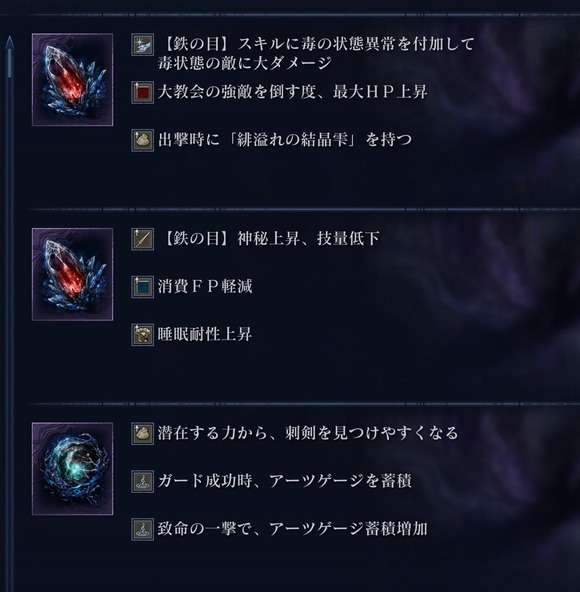Click the blue 消費FP軽減 effect icon
Screen dimensions: 580x592
[x=142, y=287]
